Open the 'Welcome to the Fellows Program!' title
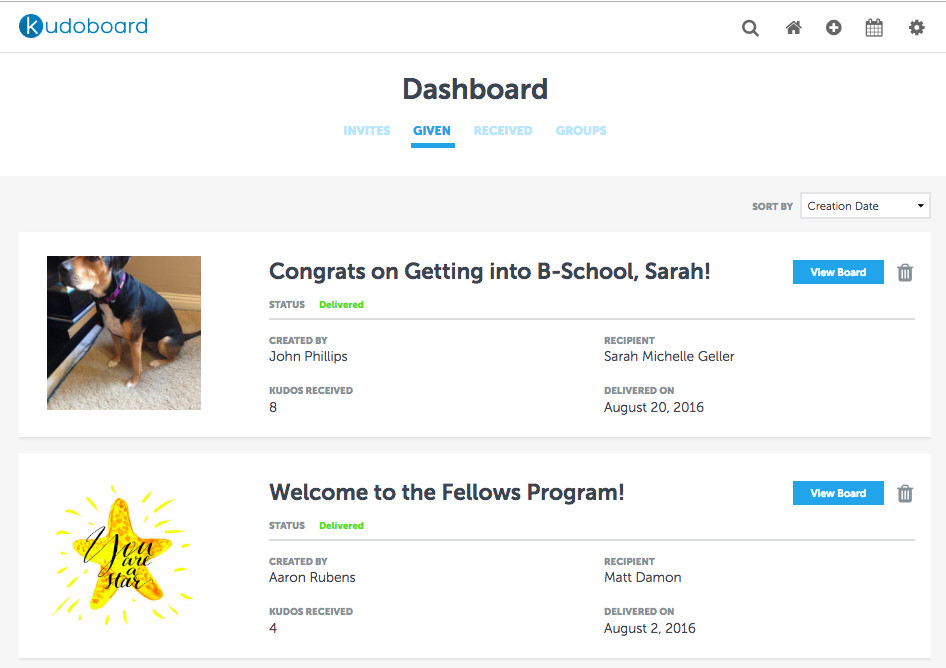 (x=447, y=492)
